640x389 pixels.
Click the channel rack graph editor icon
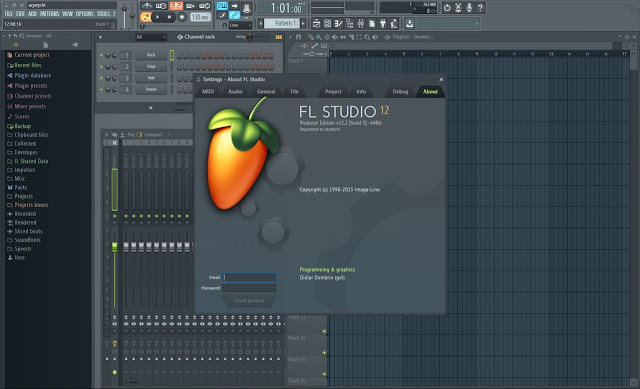tap(279, 37)
